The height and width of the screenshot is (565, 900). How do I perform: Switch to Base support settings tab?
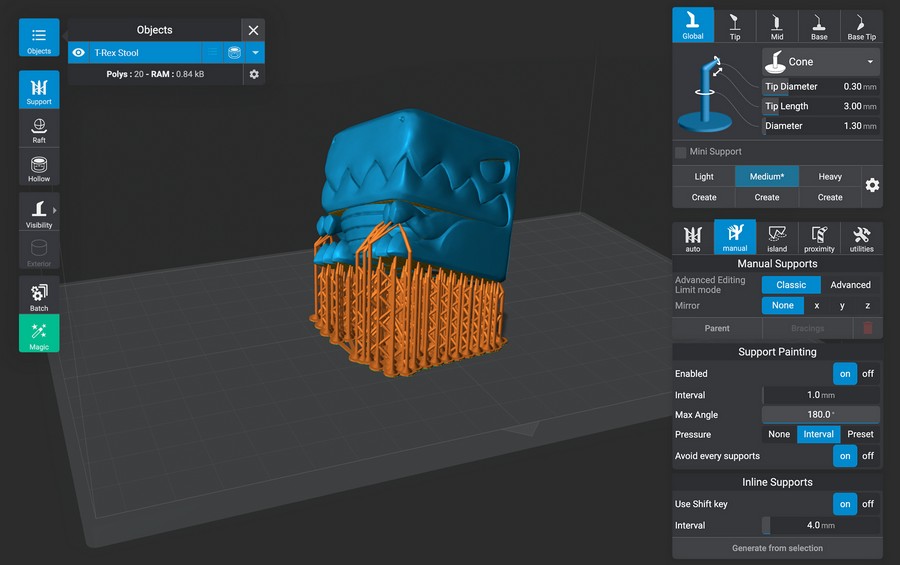819,26
